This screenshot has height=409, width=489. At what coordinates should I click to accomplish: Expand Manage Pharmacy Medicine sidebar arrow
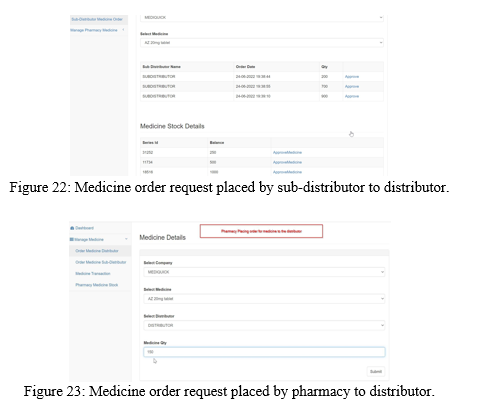[x=123, y=30]
